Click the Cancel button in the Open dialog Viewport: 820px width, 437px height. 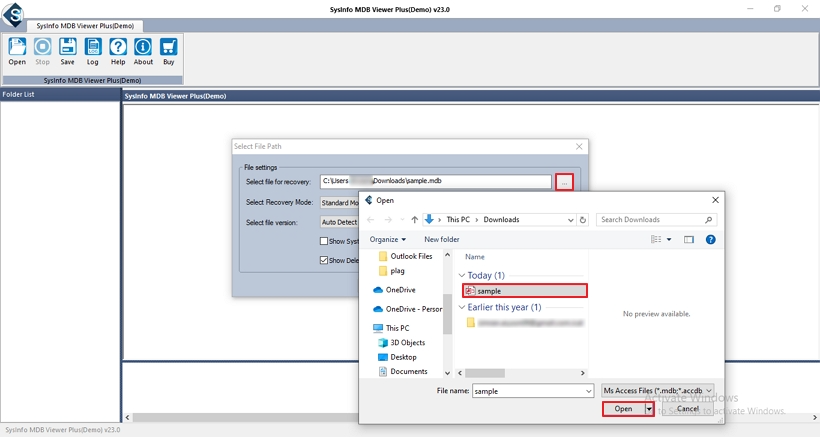coord(687,408)
